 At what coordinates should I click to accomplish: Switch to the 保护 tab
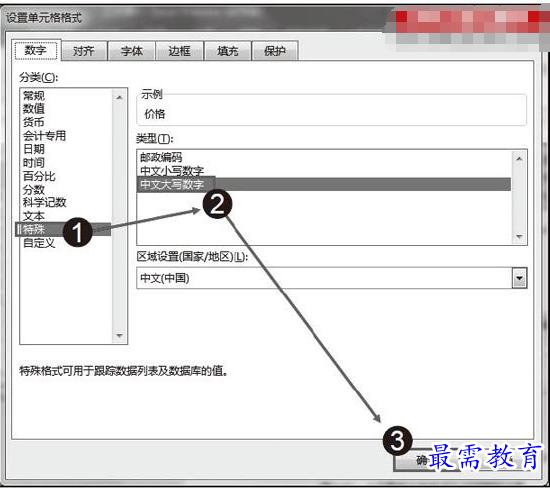tap(275, 51)
